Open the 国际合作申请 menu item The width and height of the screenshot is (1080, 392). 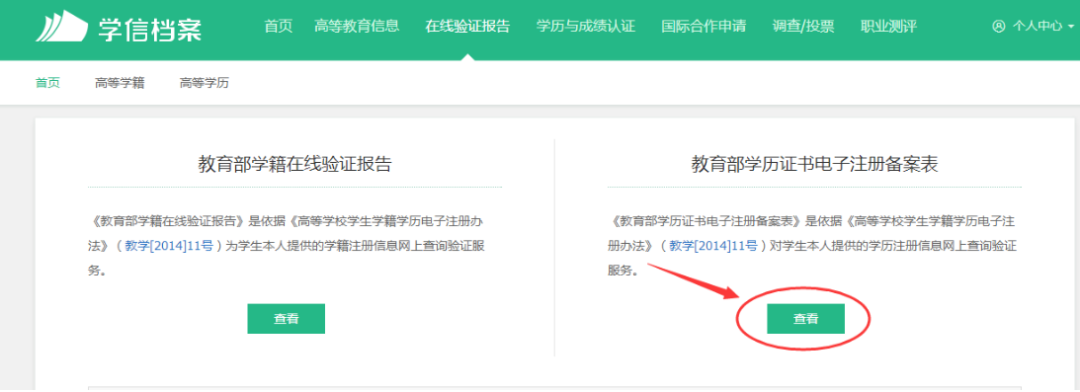[703, 27]
